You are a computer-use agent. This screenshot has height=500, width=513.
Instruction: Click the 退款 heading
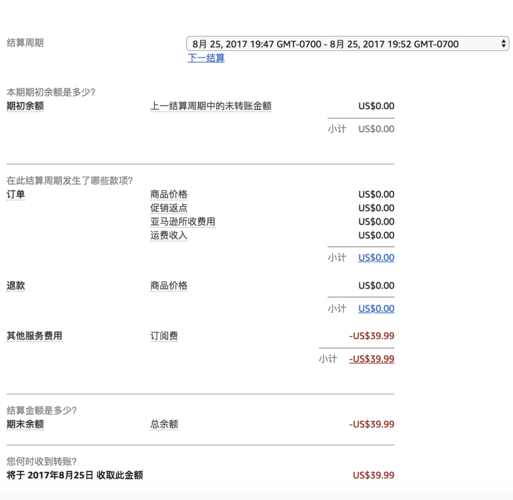pos(16,286)
